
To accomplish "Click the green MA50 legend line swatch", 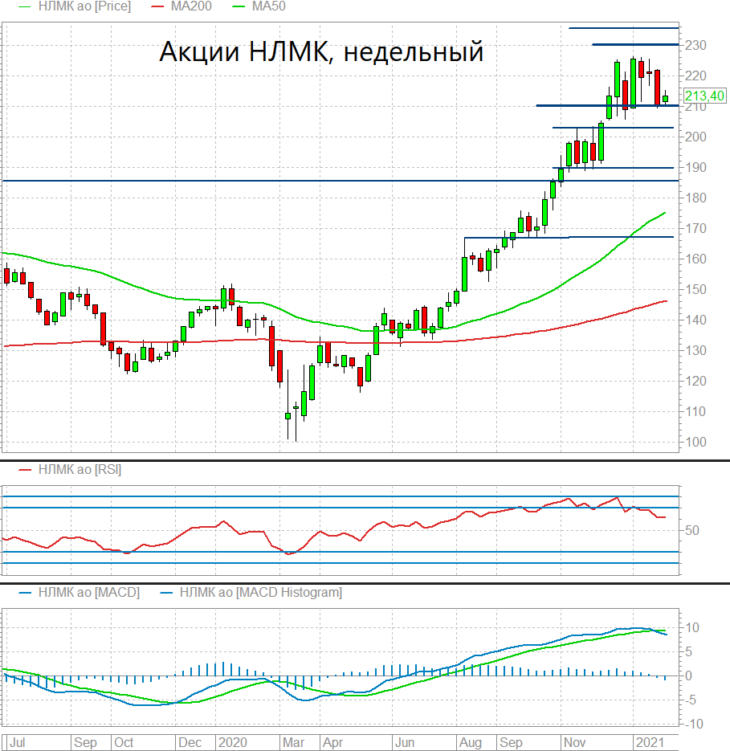I will pos(239,7).
